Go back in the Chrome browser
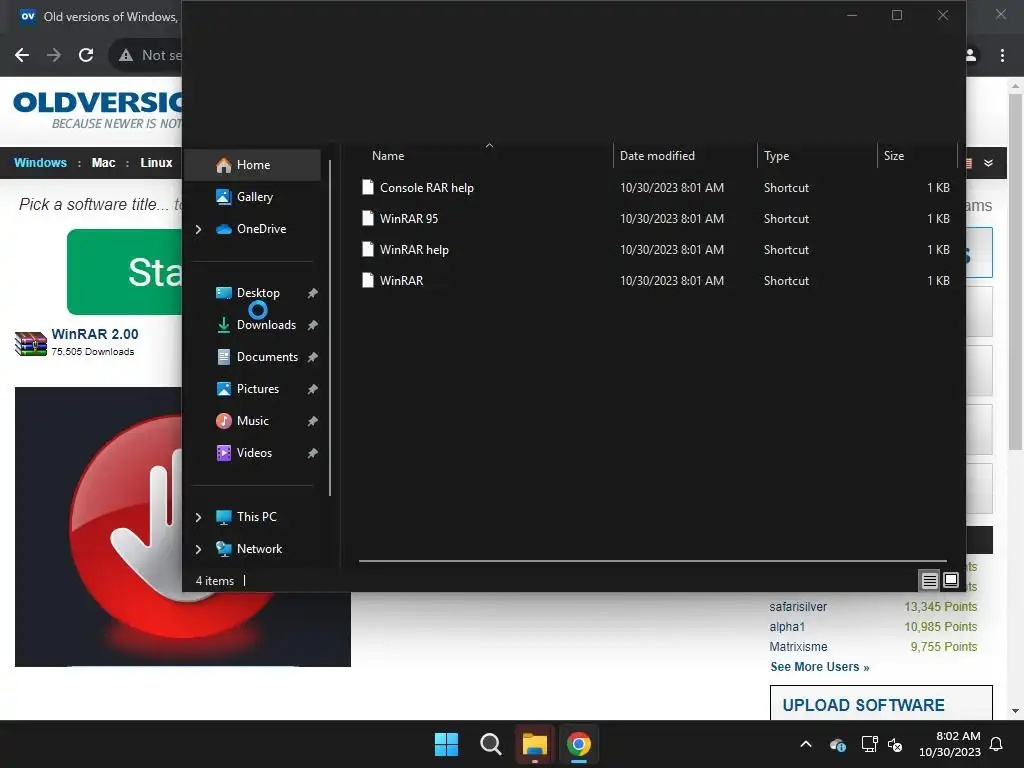 point(22,56)
